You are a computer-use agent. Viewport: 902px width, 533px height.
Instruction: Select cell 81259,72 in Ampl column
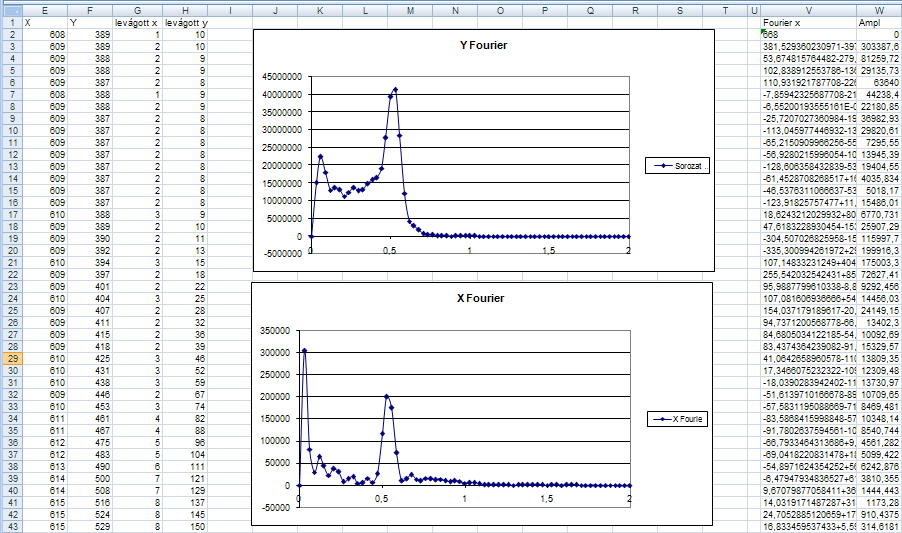coord(879,59)
